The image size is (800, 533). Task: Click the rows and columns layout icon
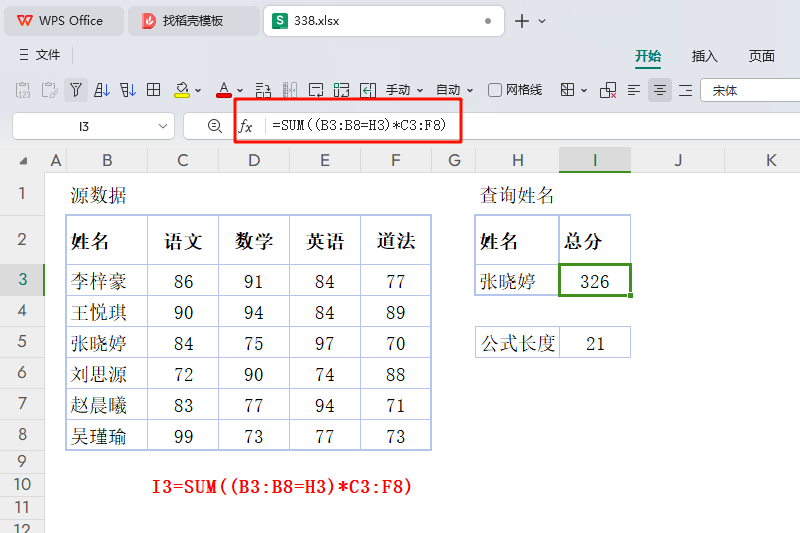341,90
